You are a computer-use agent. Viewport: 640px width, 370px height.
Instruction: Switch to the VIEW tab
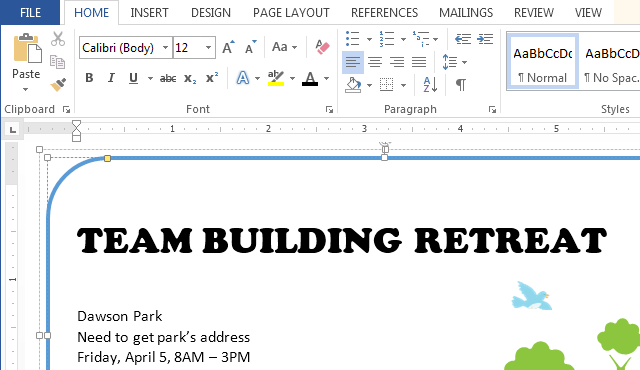pyautogui.click(x=588, y=13)
